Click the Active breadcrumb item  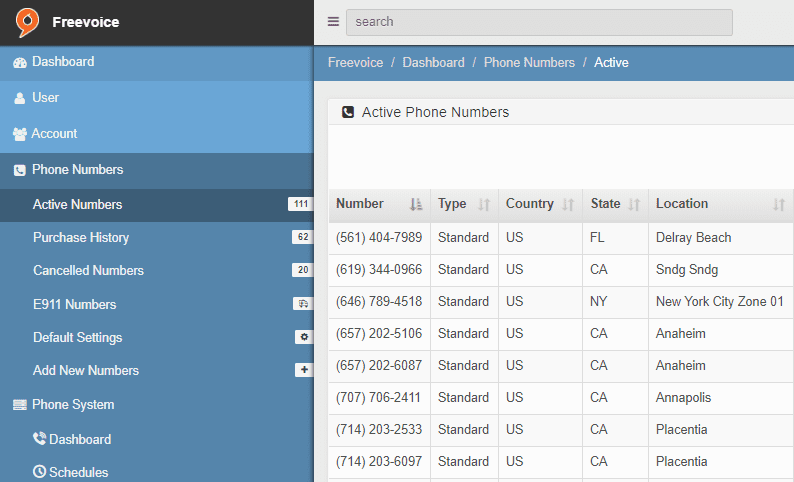pos(611,62)
